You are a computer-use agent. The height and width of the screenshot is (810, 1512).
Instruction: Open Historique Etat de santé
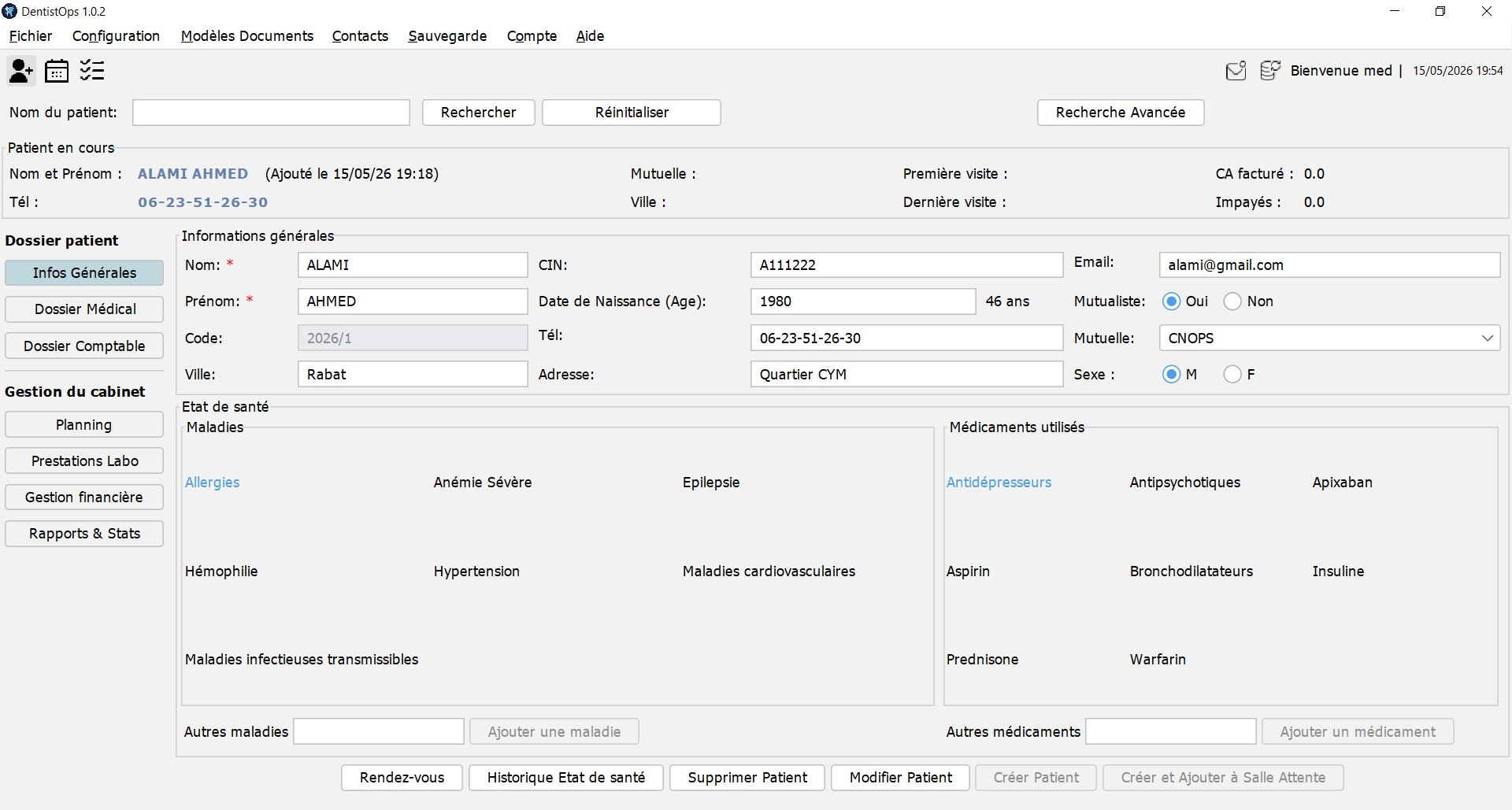tap(566, 778)
